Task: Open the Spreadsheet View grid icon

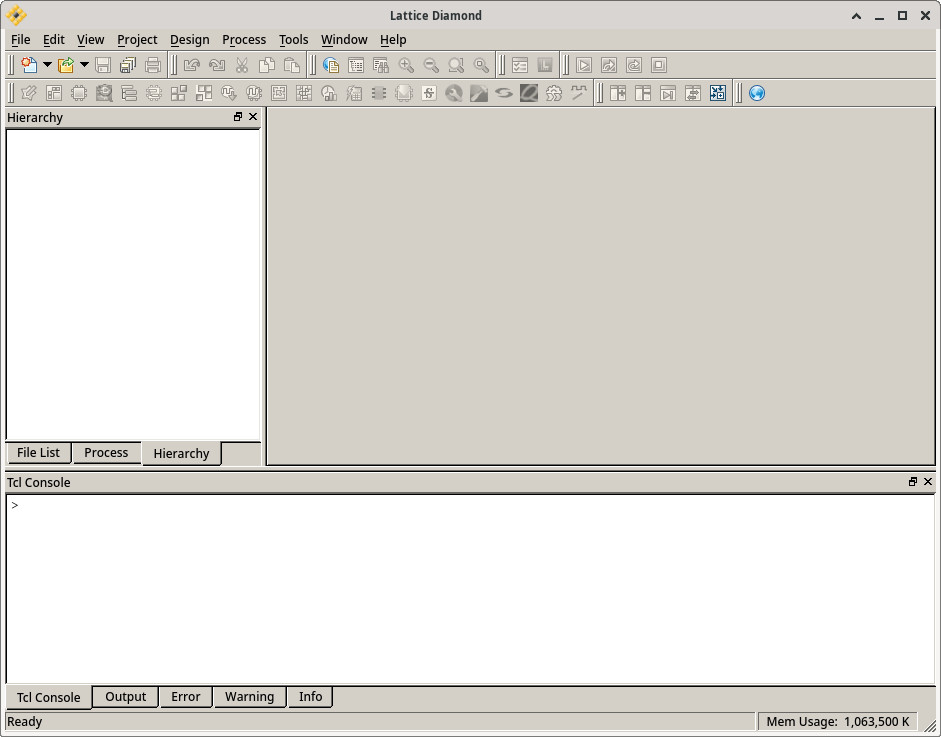Action: coord(54,93)
